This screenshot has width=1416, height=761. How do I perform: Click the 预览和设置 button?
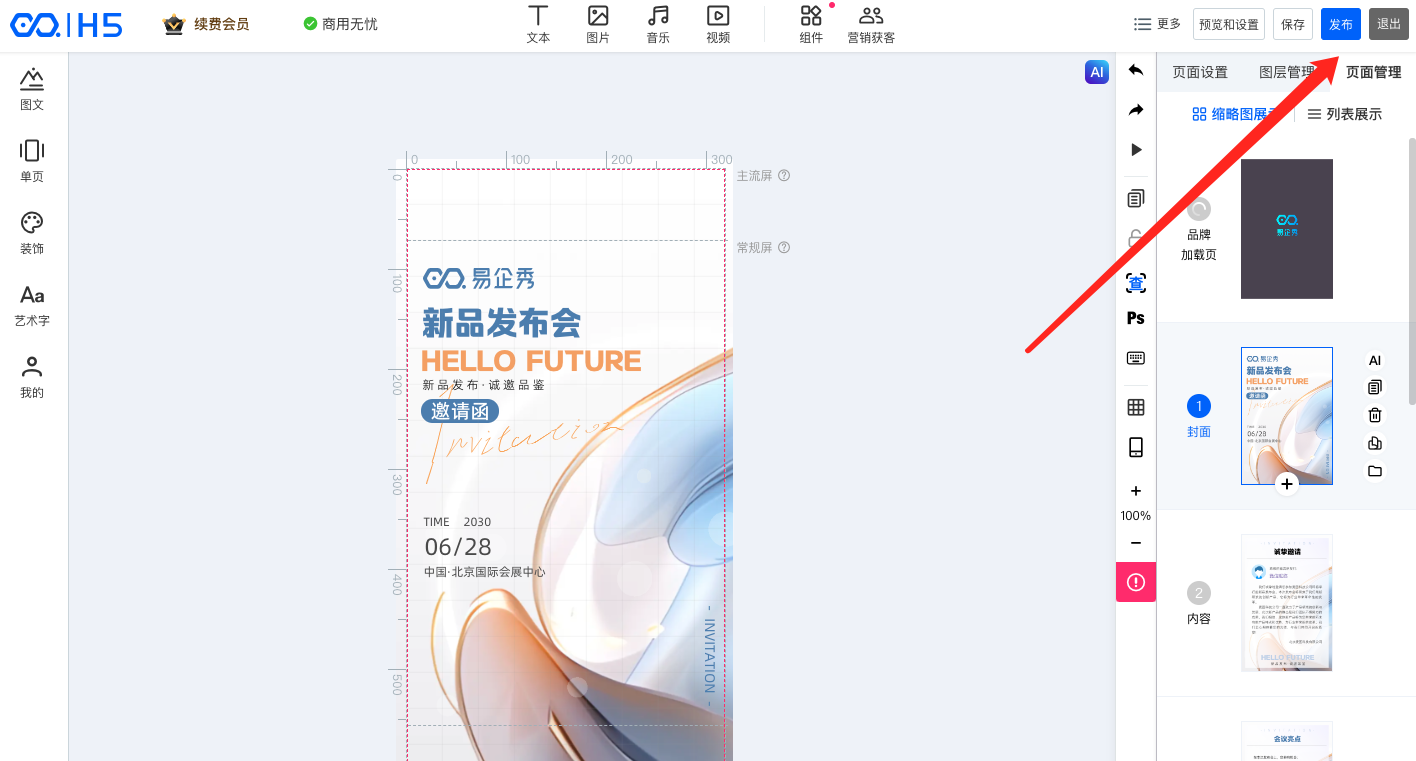point(1229,24)
